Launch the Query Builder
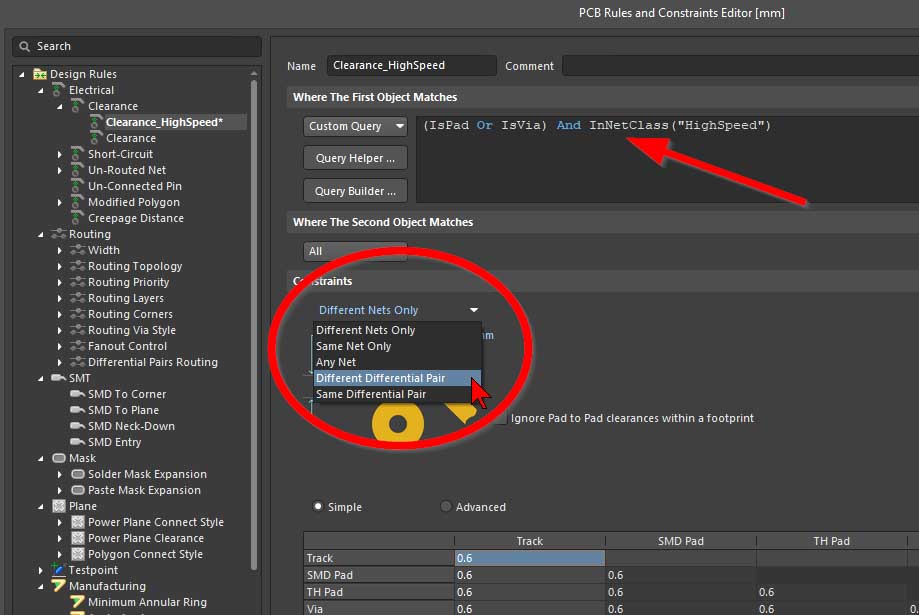The image size is (919, 615). click(355, 190)
